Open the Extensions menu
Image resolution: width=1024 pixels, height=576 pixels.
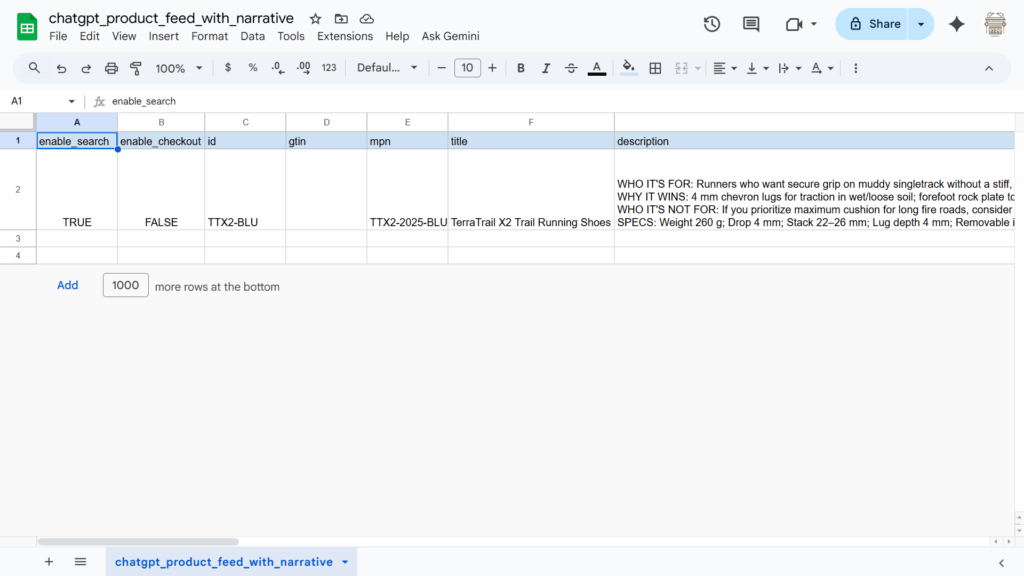pyautogui.click(x=345, y=36)
